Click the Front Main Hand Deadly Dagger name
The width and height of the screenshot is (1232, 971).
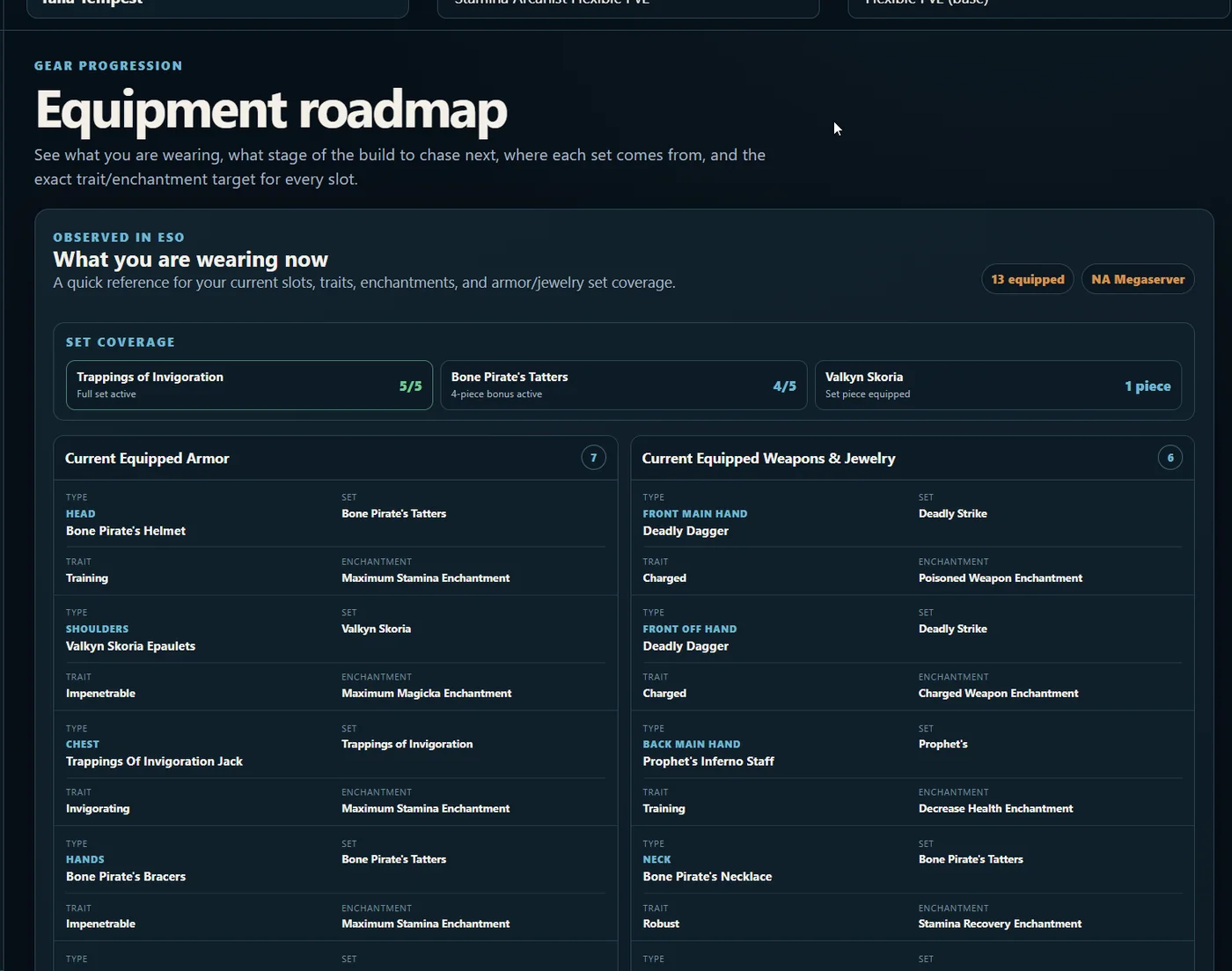click(x=686, y=531)
